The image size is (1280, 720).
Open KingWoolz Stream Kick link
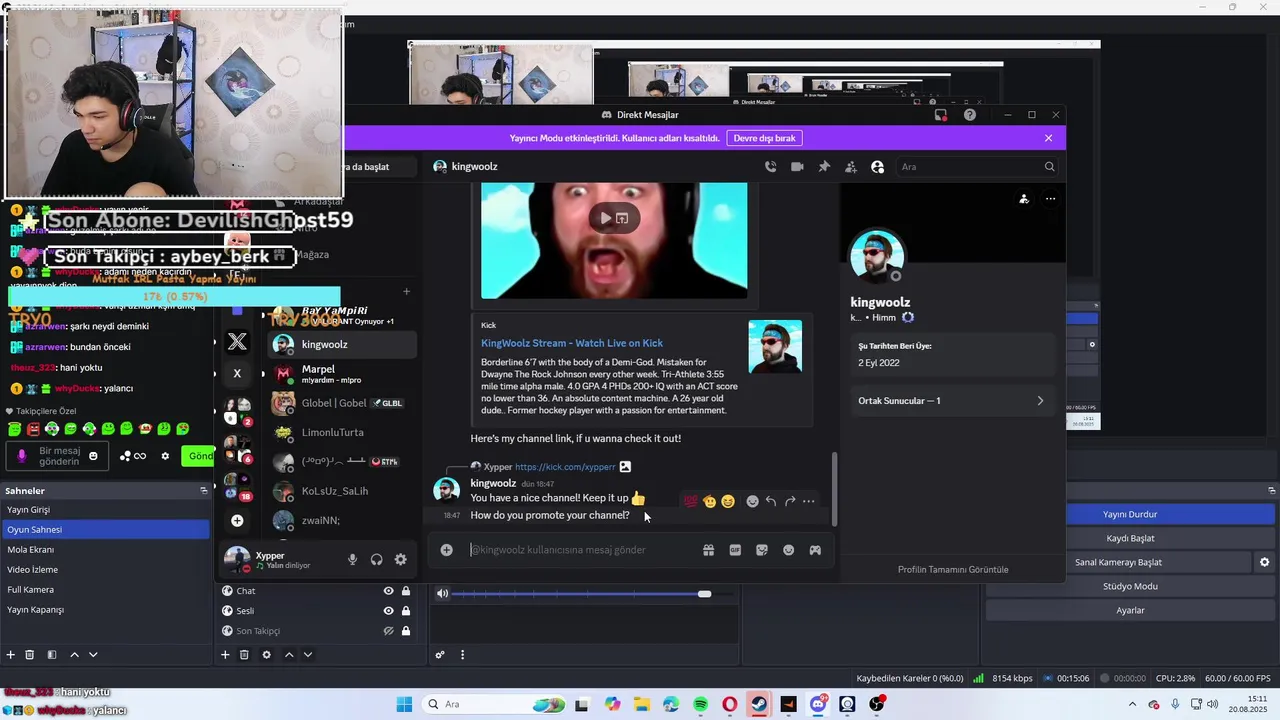[572, 343]
